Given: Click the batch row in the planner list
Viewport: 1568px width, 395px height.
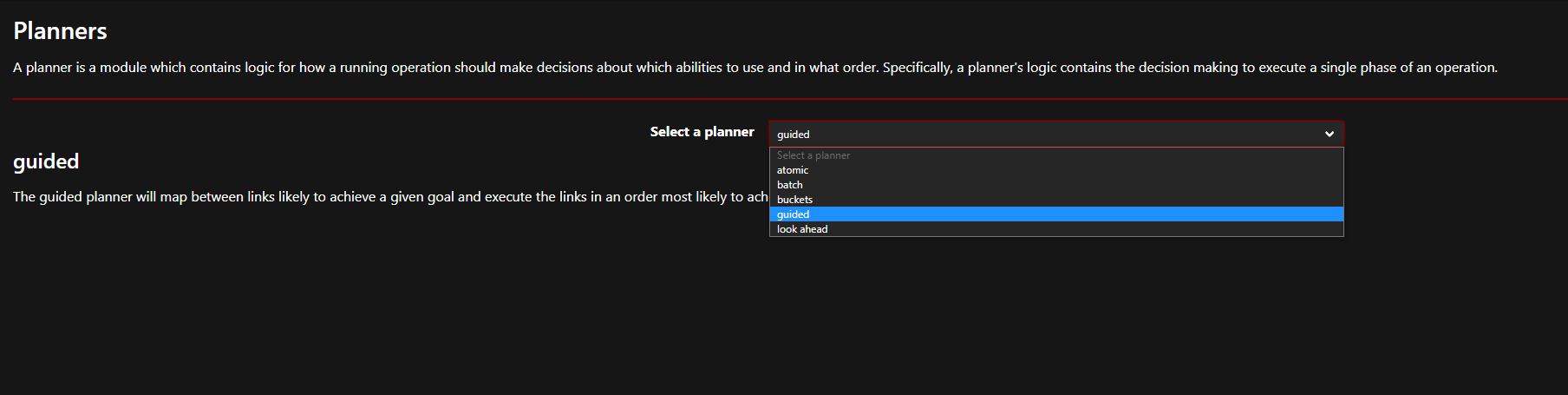Looking at the screenshot, I should (1056, 185).
